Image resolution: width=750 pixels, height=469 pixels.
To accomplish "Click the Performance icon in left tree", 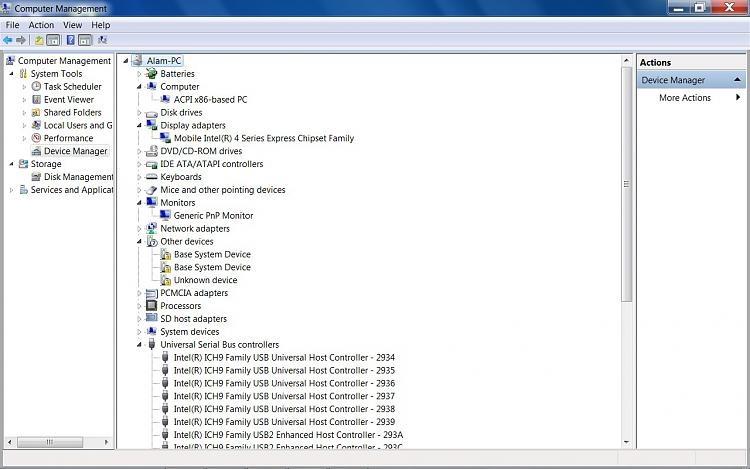I will click(36, 138).
